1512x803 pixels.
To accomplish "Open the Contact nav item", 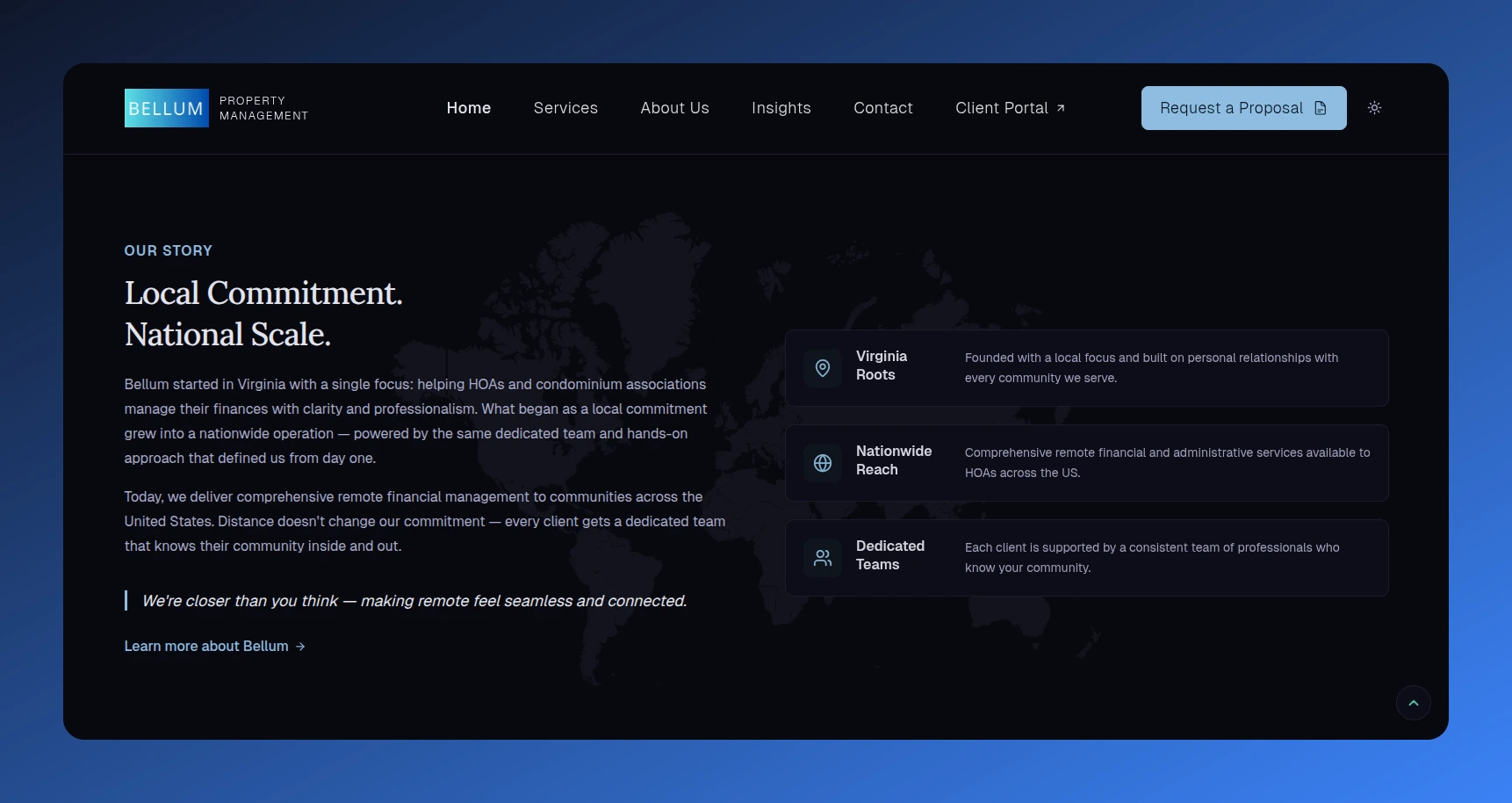I will click(x=883, y=108).
